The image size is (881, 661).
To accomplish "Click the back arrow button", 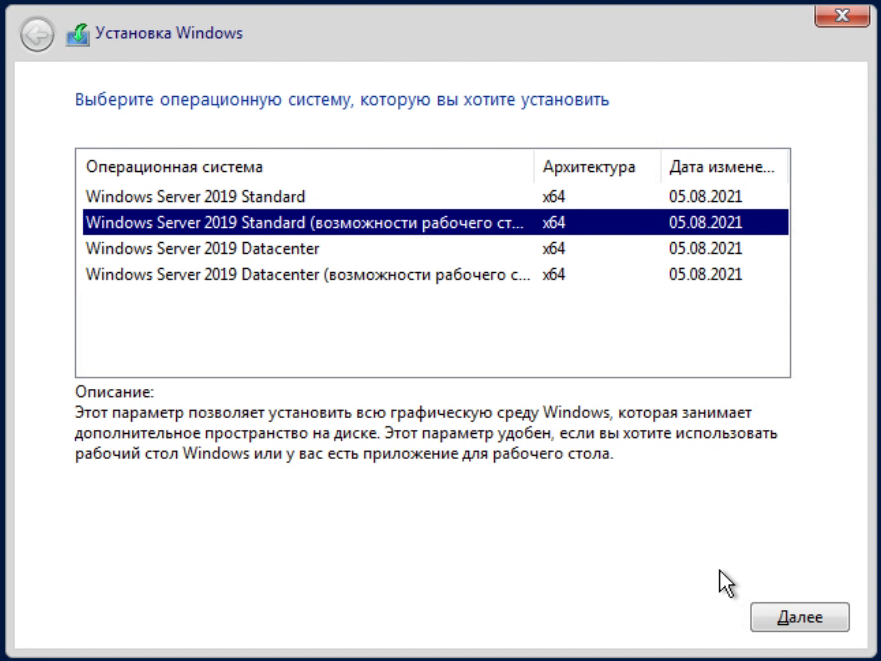I will (x=37, y=35).
